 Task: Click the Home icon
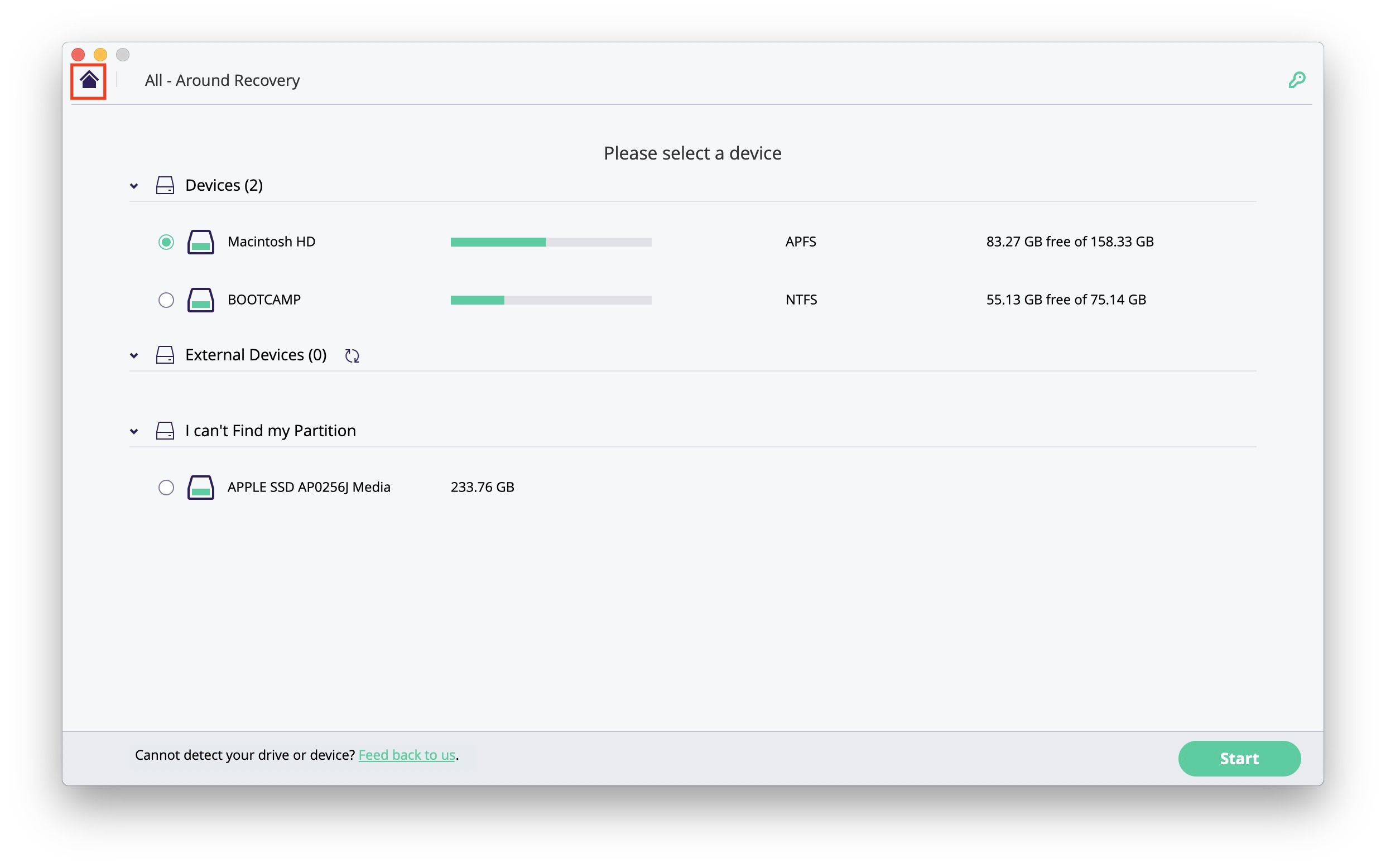88,80
